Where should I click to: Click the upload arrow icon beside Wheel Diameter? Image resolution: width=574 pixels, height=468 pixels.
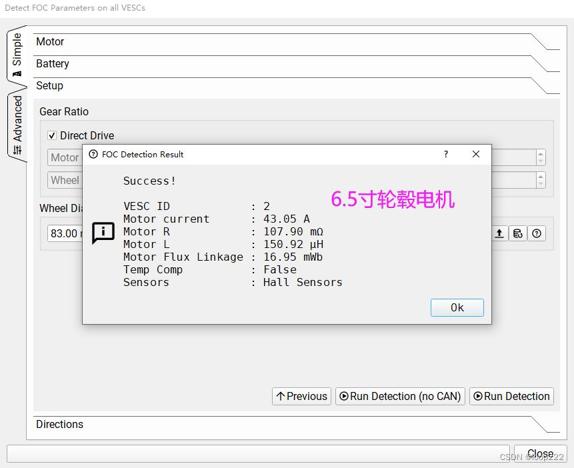click(499, 233)
